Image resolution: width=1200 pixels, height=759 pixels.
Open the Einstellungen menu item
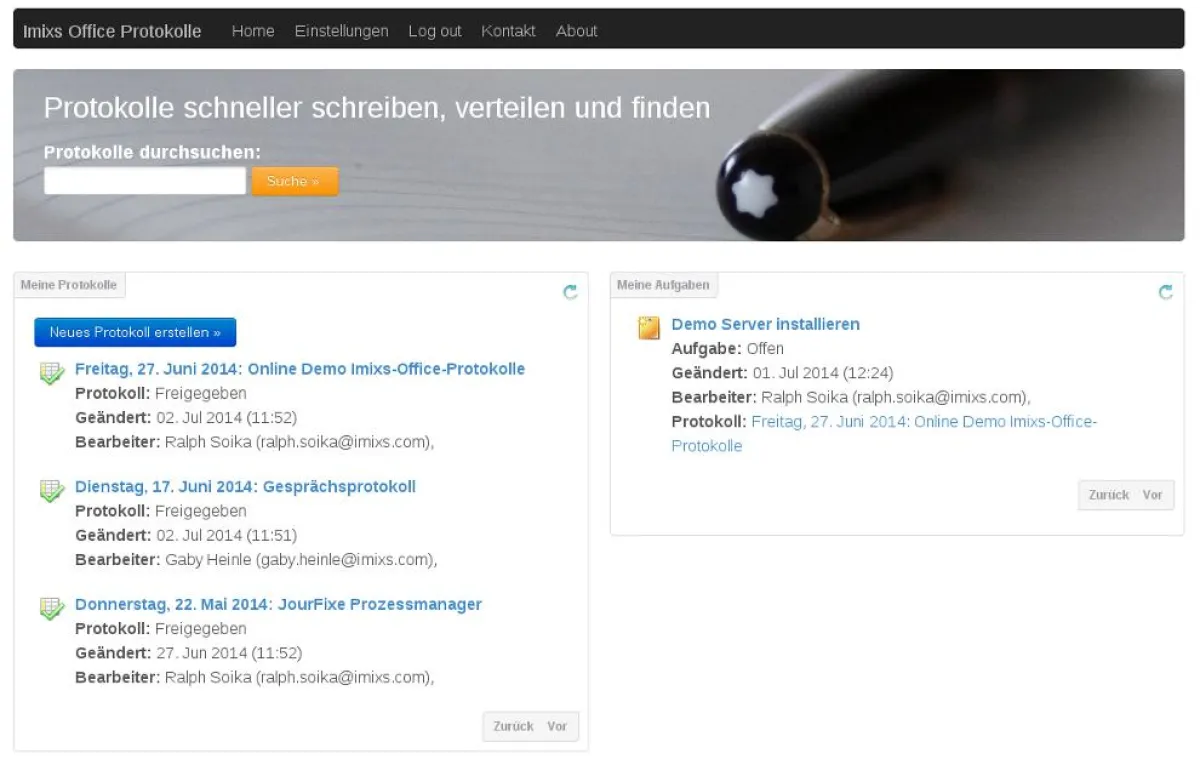[x=341, y=31]
